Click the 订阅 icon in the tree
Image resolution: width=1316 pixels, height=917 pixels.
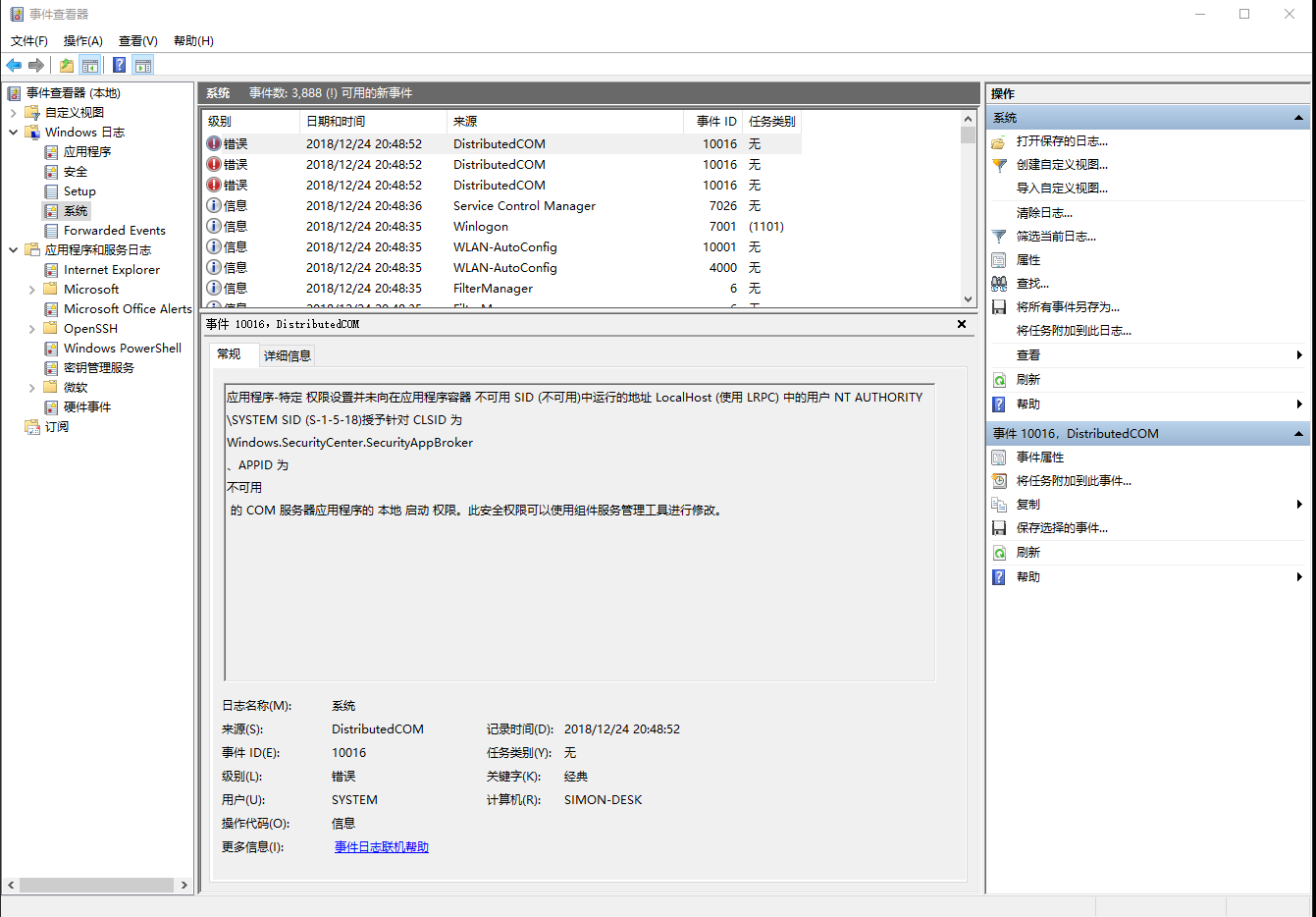click(31, 427)
